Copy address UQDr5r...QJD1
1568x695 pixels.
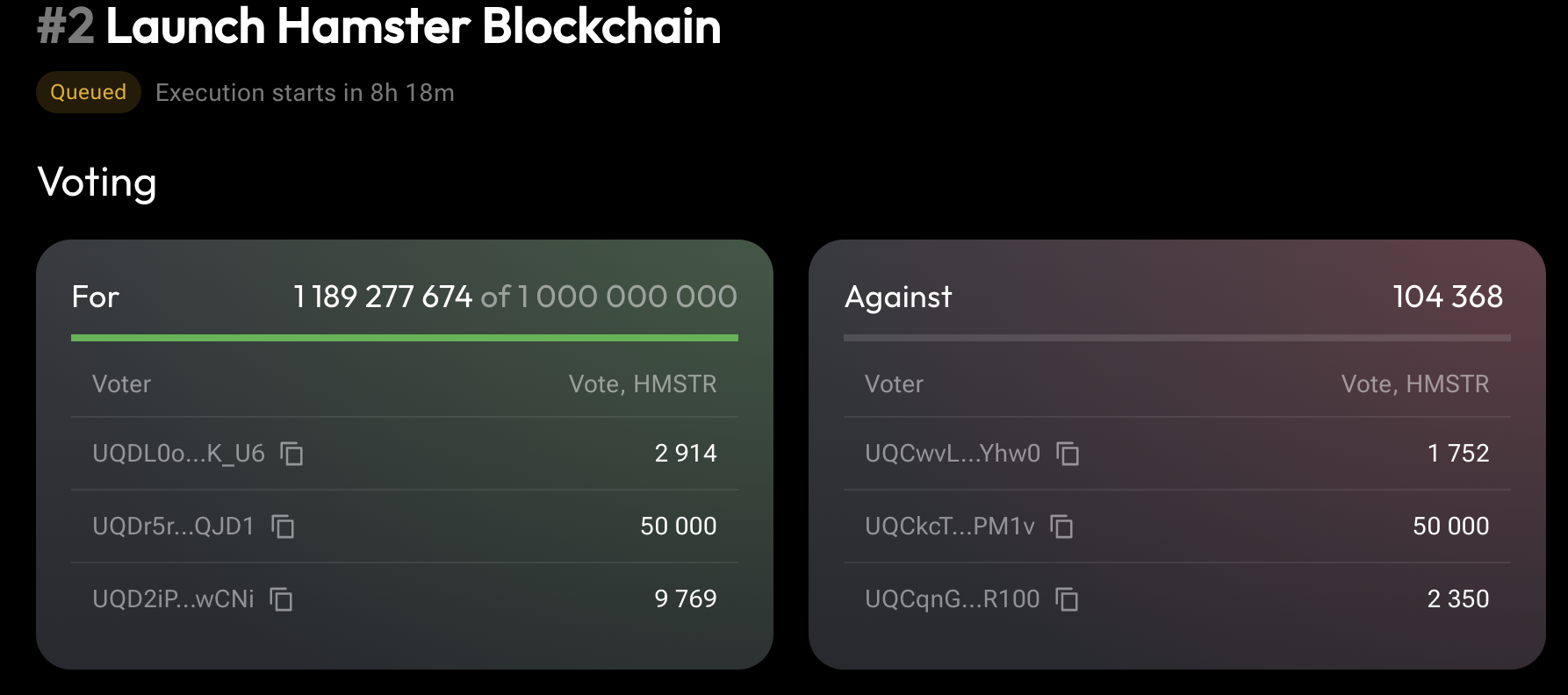pos(283,527)
